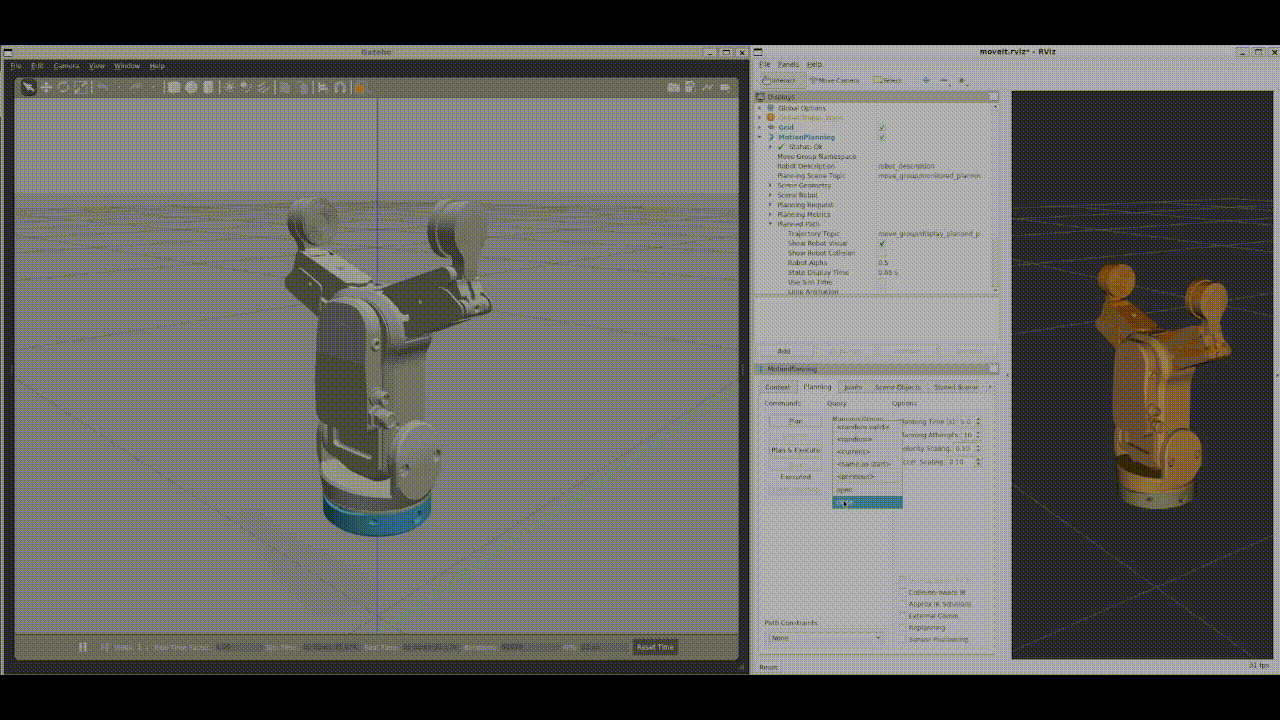This screenshot has width=1280, height=720.
Task: Click the plus add-tool icon in RViz toolbar
Action: [x=925, y=80]
